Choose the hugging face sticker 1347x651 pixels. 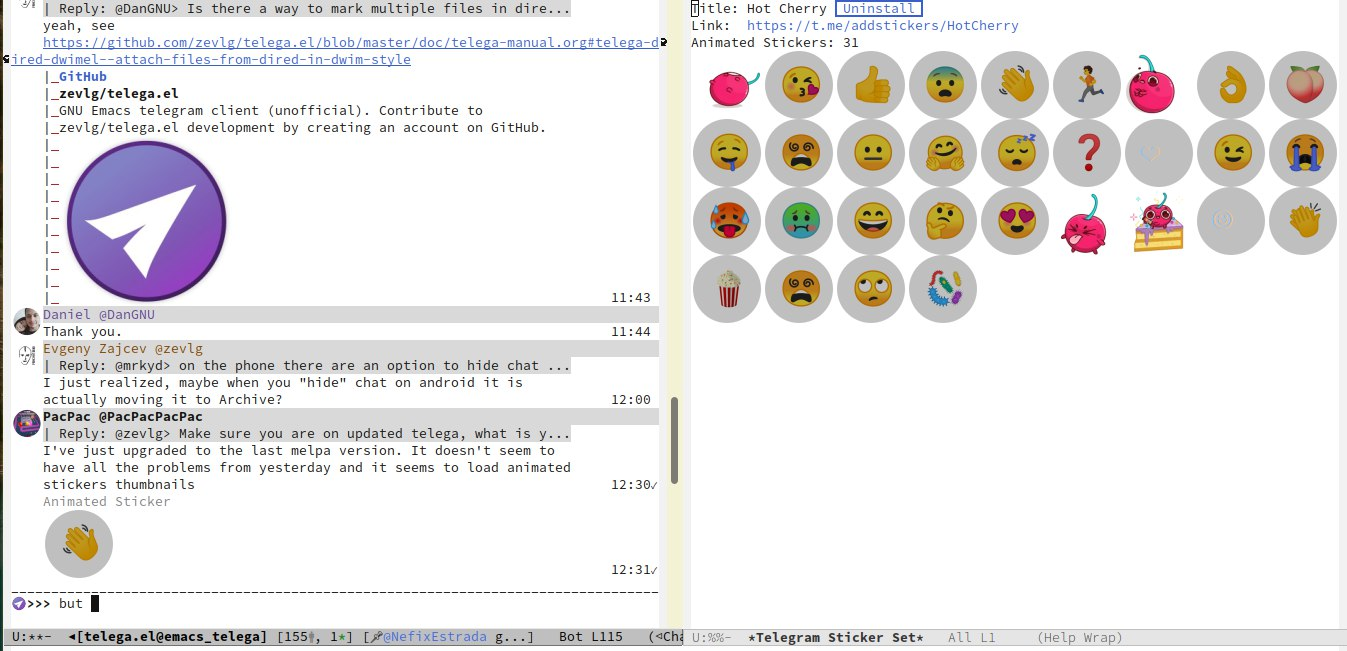(943, 153)
